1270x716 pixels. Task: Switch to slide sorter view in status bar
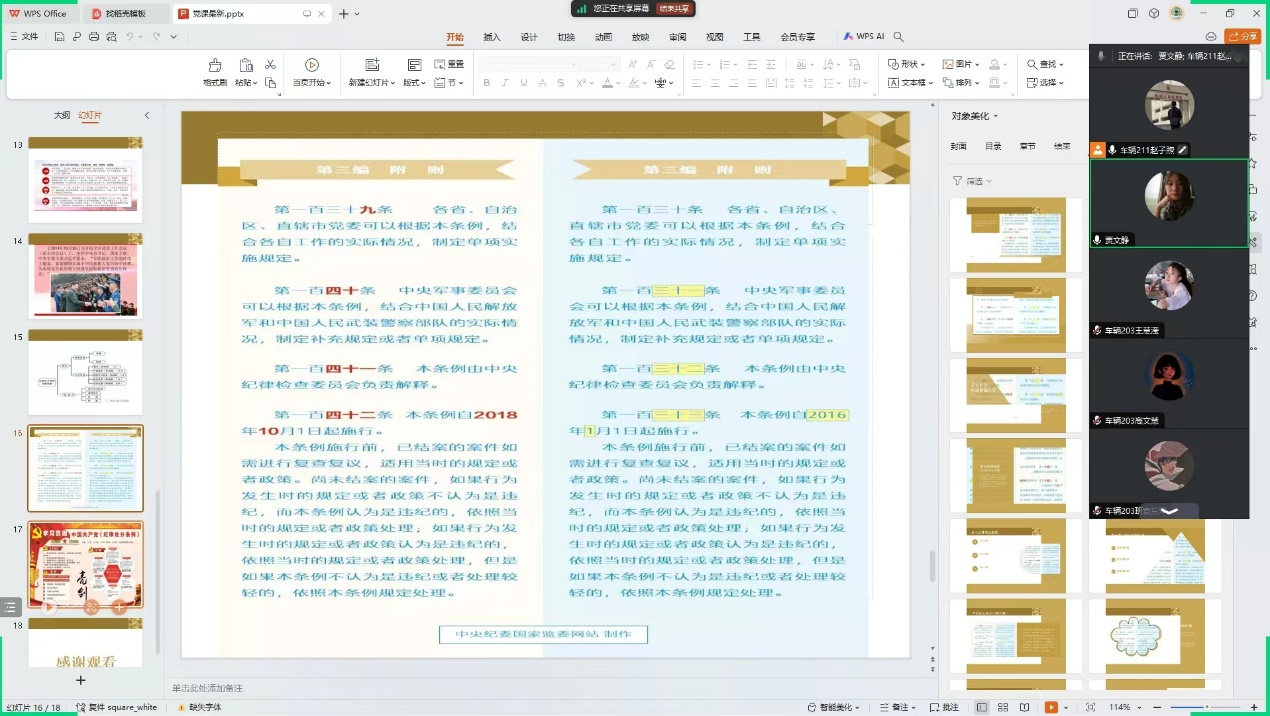click(1003, 707)
